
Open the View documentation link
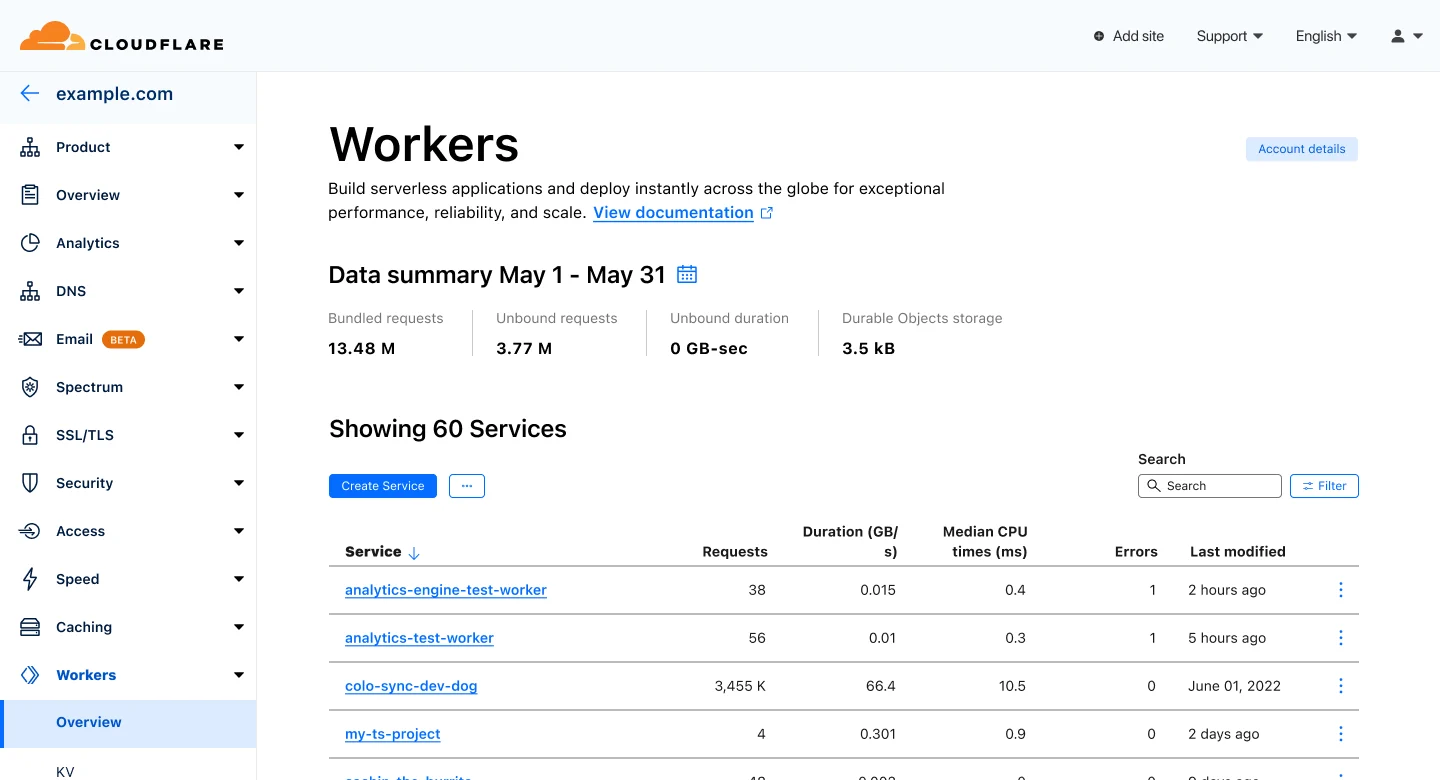coord(673,213)
